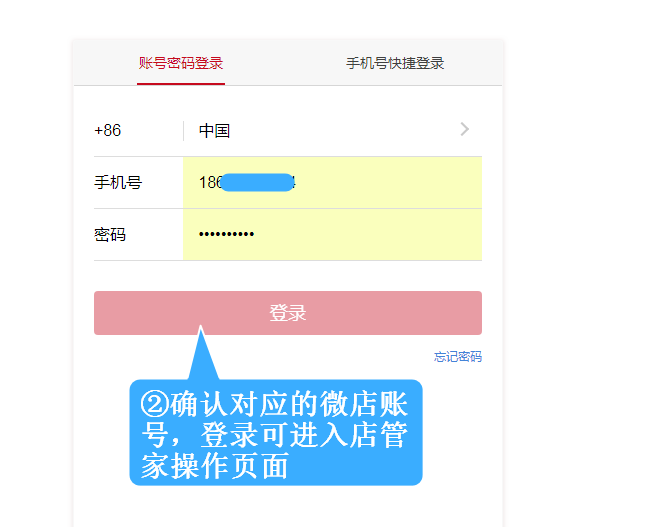Click the 186 digits in phone field
Viewport: 667px width, 527px height.
point(210,182)
